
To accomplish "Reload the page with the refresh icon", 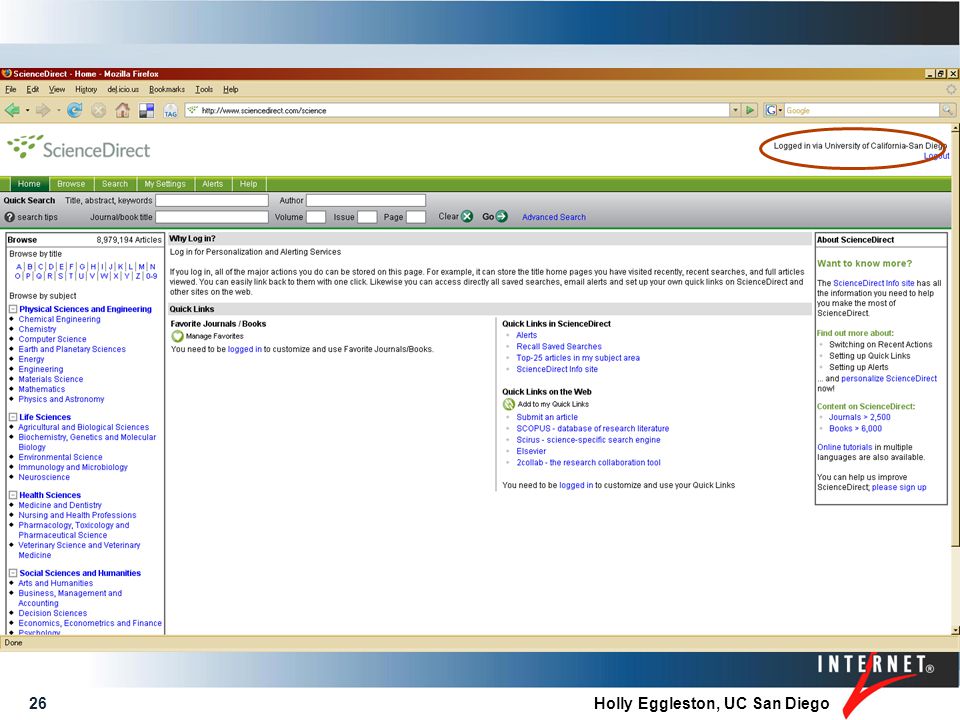I will click(x=74, y=111).
